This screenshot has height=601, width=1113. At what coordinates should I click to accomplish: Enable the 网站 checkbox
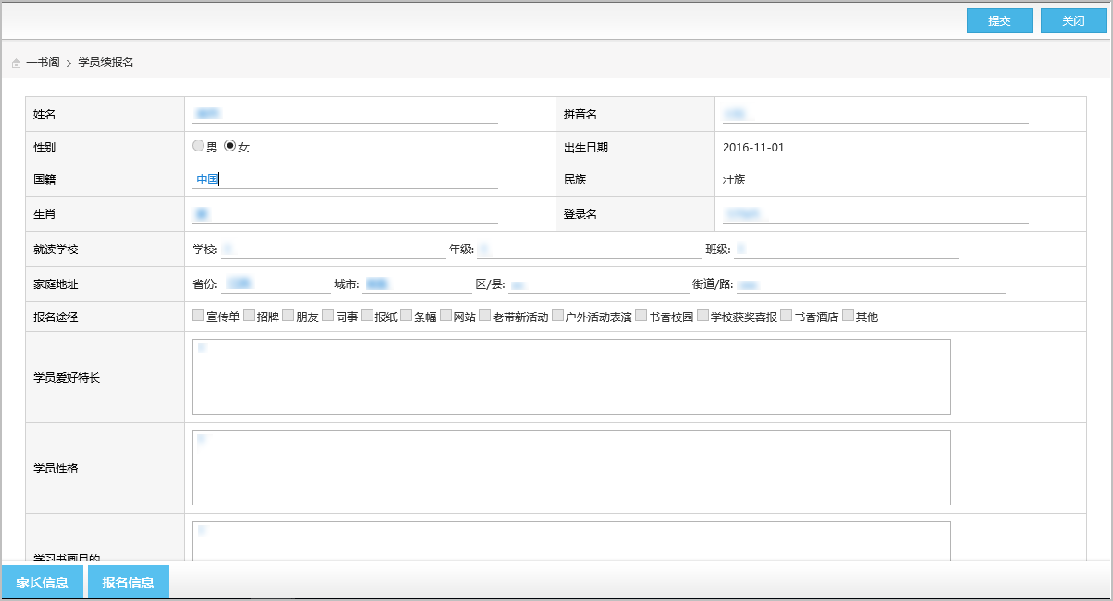(x=446, y=316)
